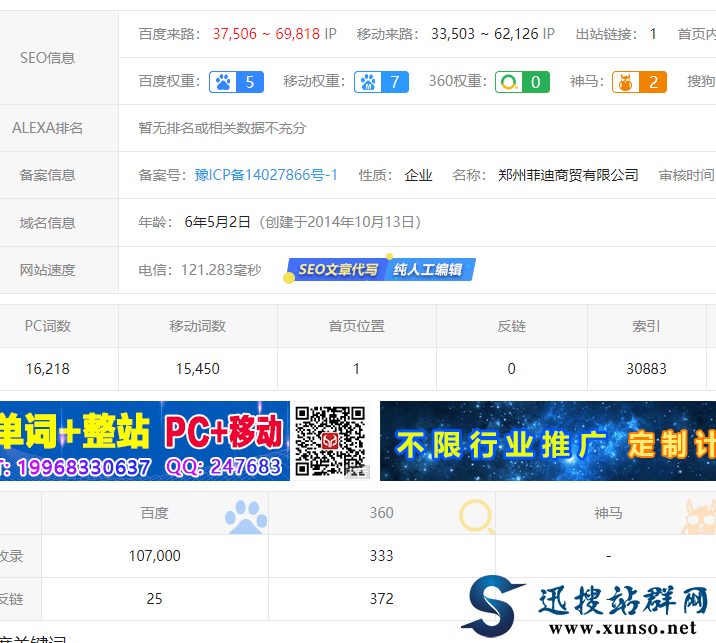Click the 首页位置 column header

[x=357, y=326]
